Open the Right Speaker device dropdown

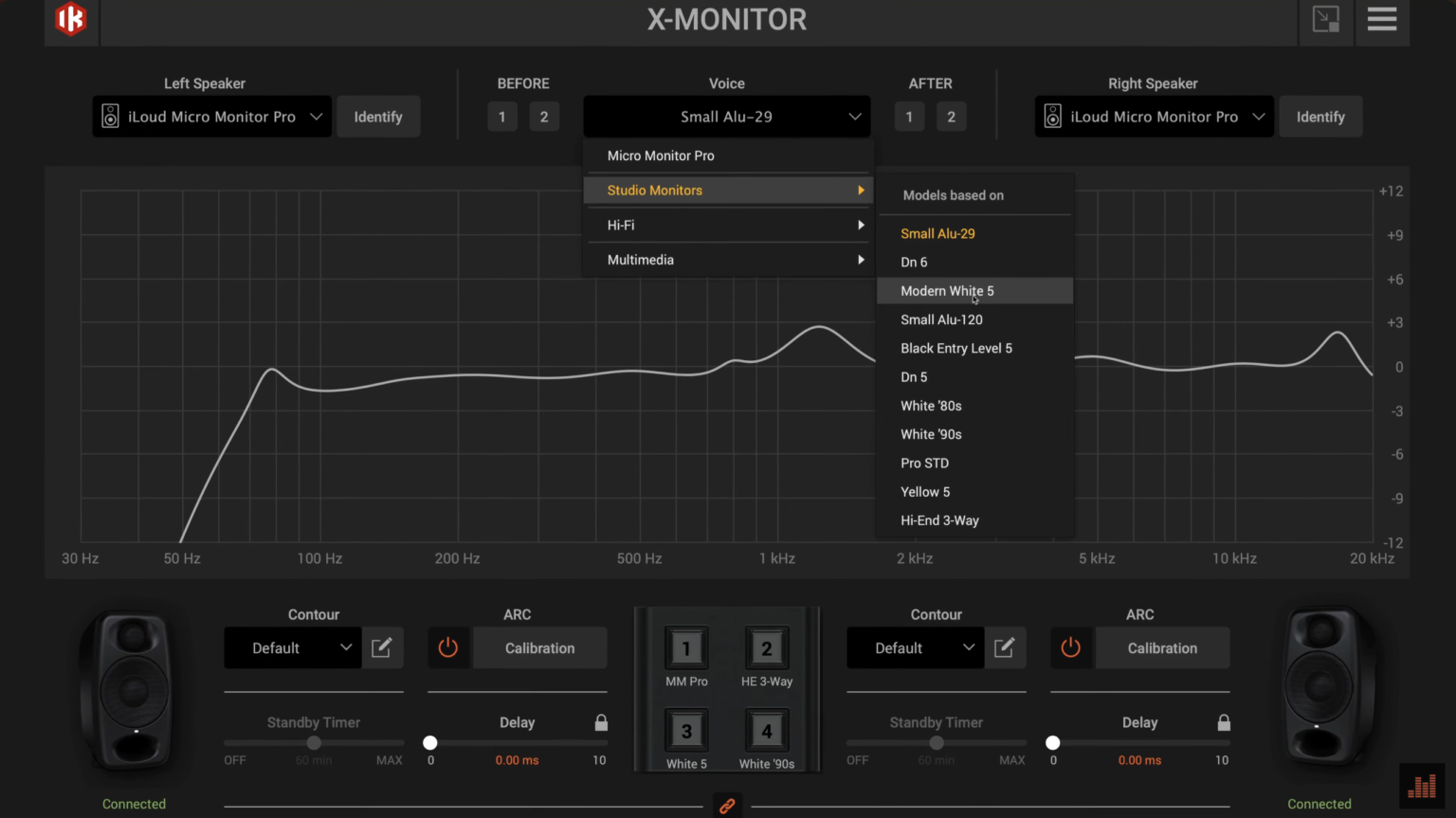tap(1155, 117)
